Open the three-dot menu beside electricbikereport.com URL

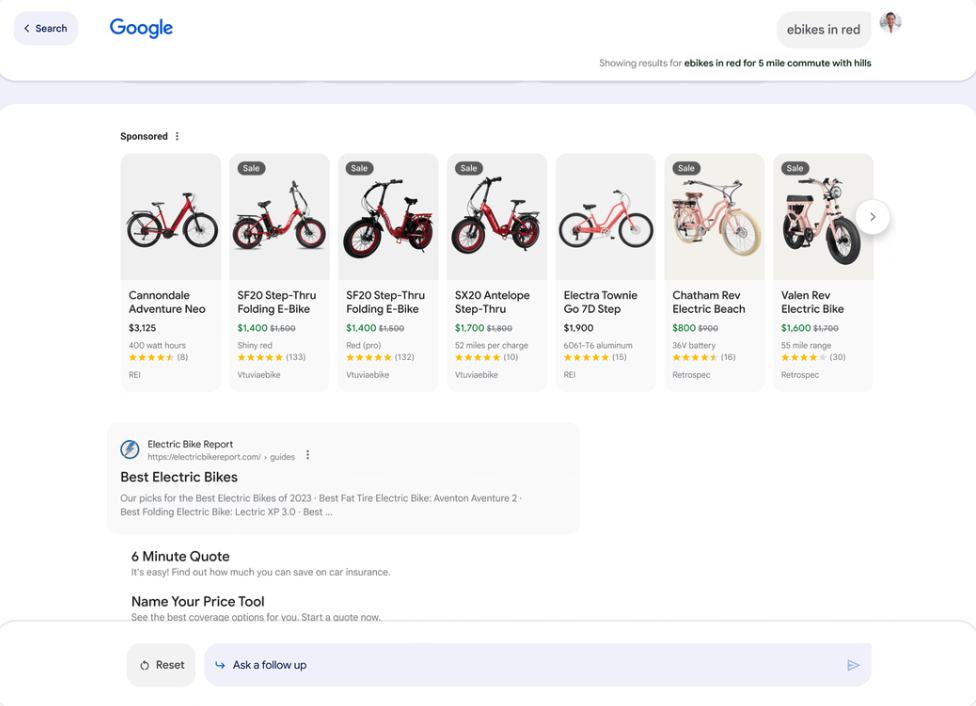pos(307,455)
